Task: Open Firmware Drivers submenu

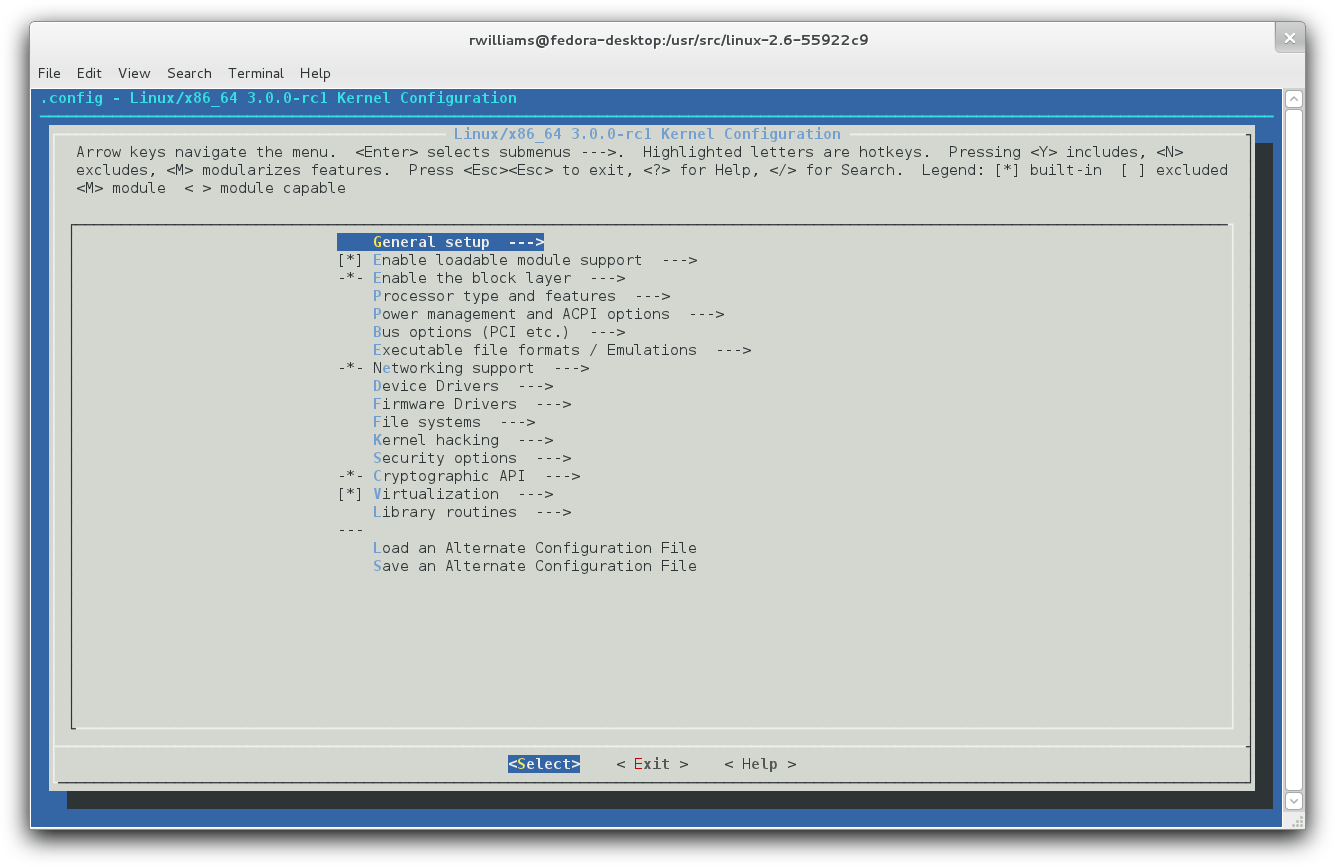Action: pos(472,404)
